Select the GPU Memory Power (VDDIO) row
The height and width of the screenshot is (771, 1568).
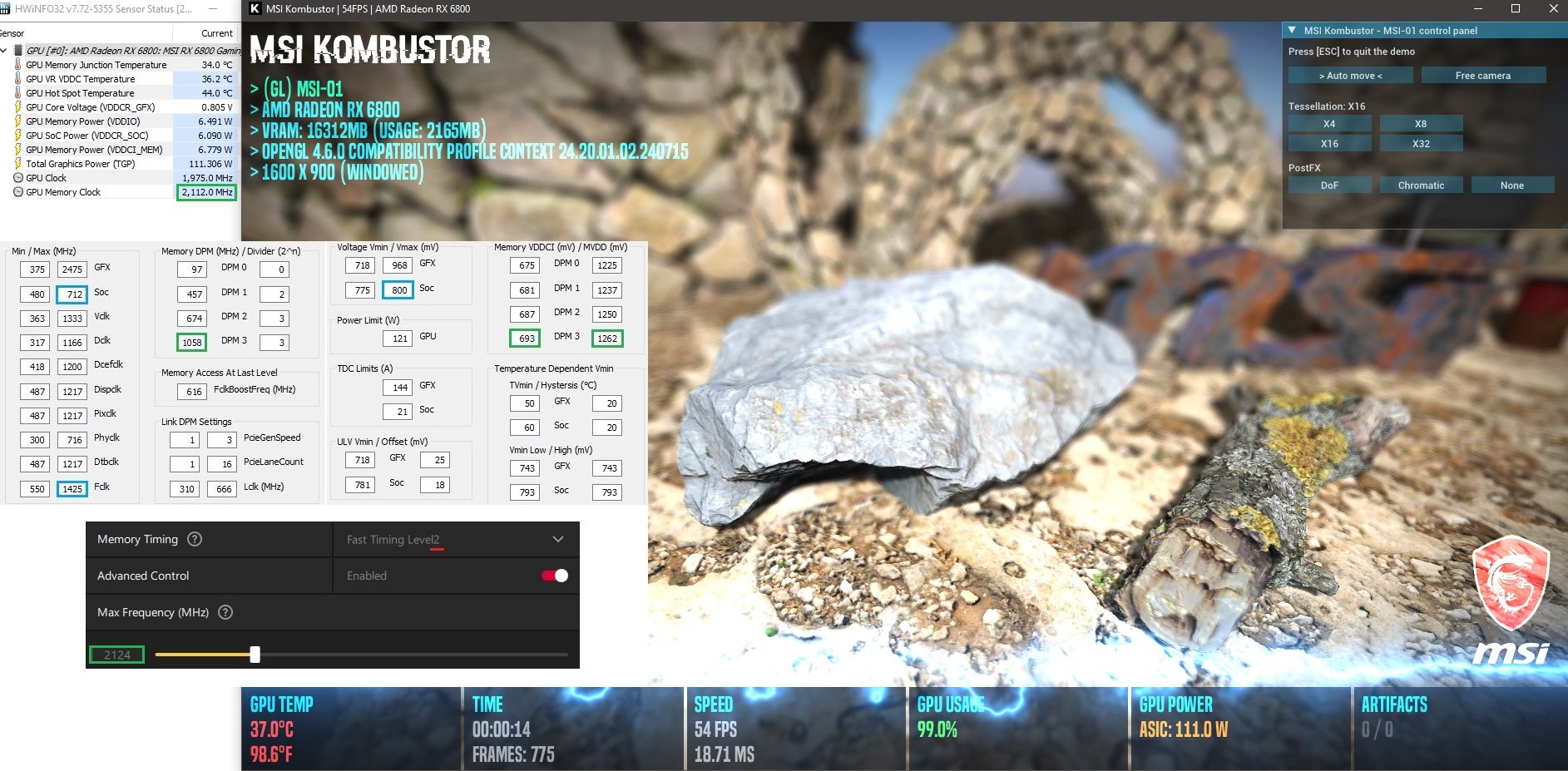pyautogui.click(x=120, y=121)
